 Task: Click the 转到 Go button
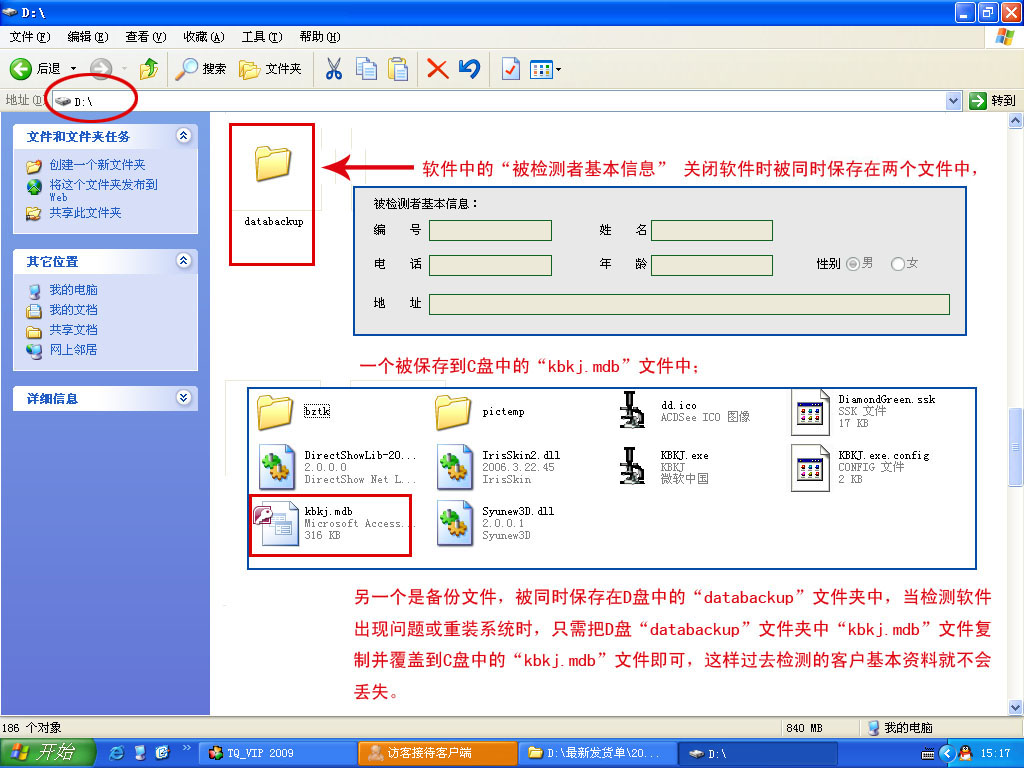(x=992, y=100)
